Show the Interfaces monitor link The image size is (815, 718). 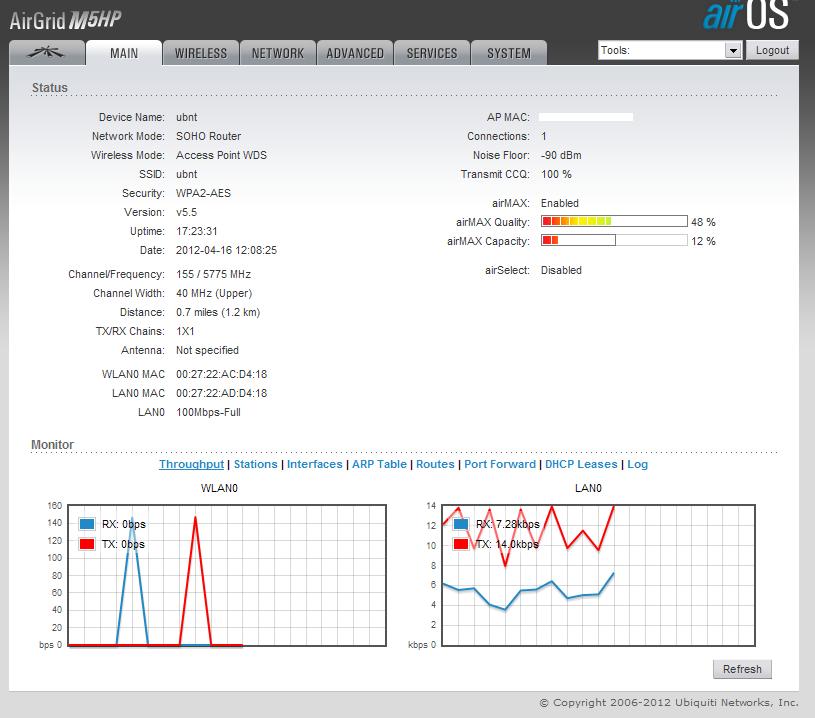(x=314, y=464)
